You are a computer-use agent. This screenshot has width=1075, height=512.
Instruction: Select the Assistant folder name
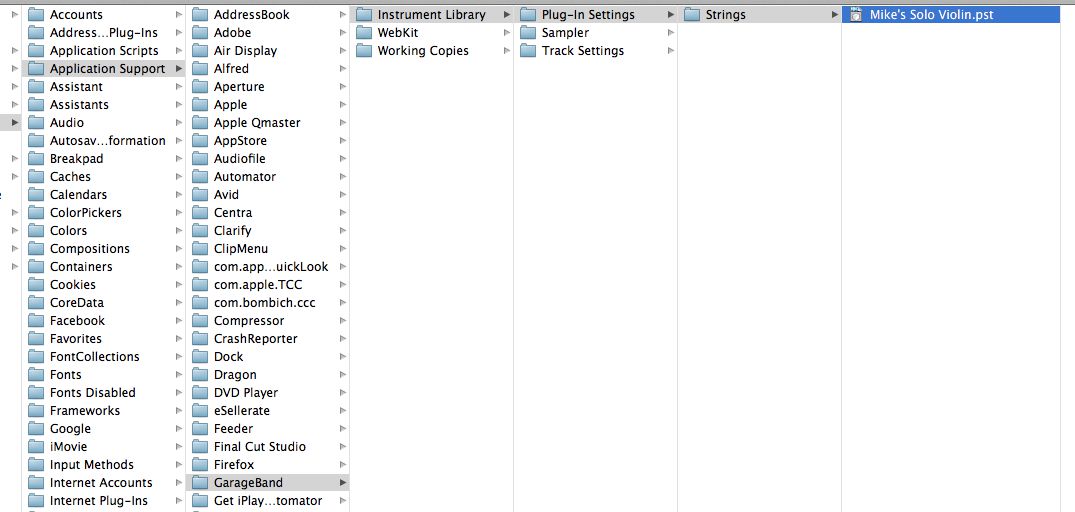[76, 86]
